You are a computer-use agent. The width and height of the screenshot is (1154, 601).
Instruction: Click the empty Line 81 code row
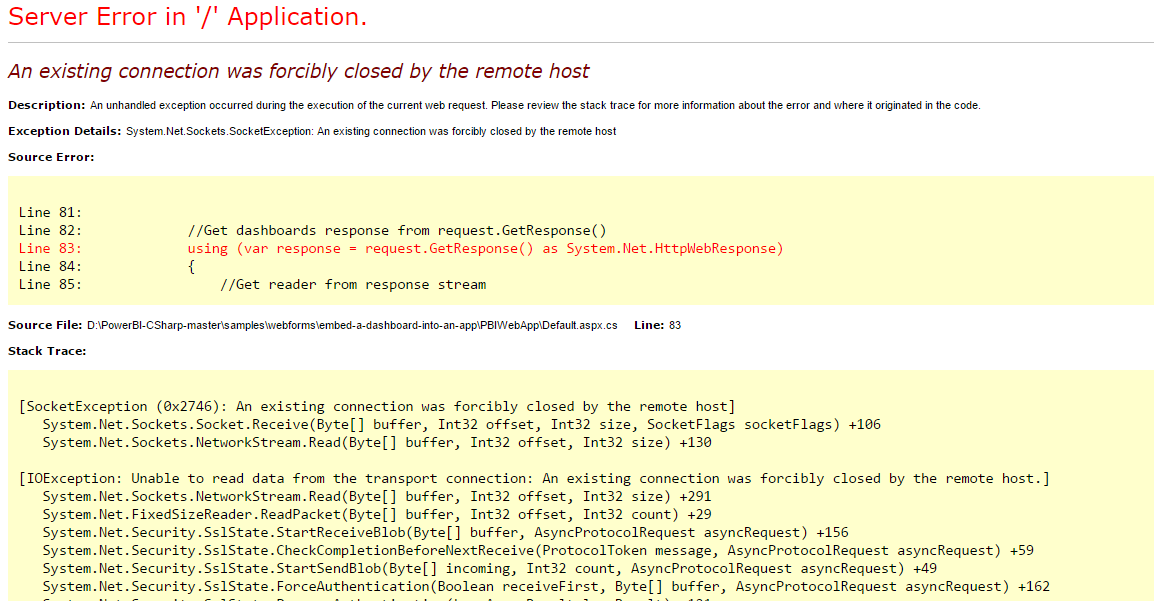[50, 213]
